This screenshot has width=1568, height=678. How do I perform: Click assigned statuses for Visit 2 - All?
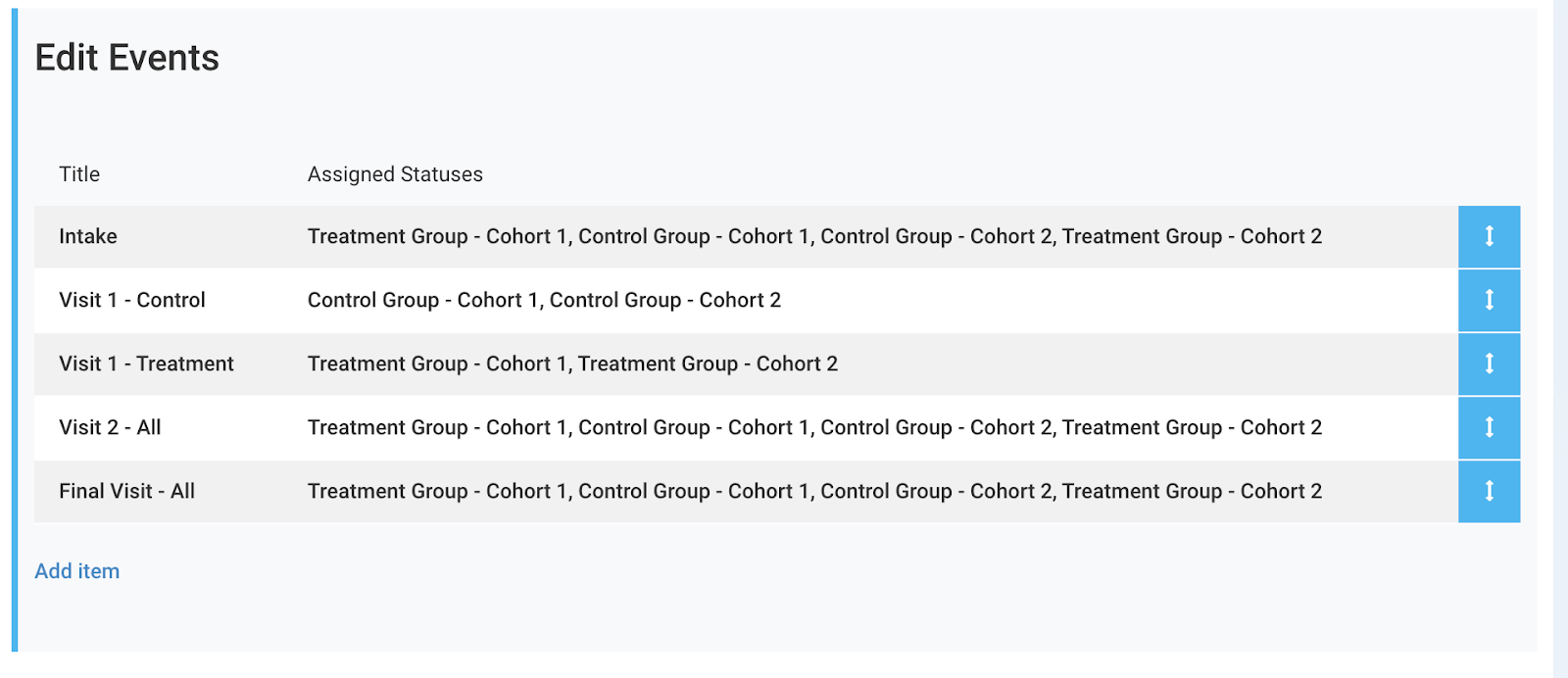[814, 427]
